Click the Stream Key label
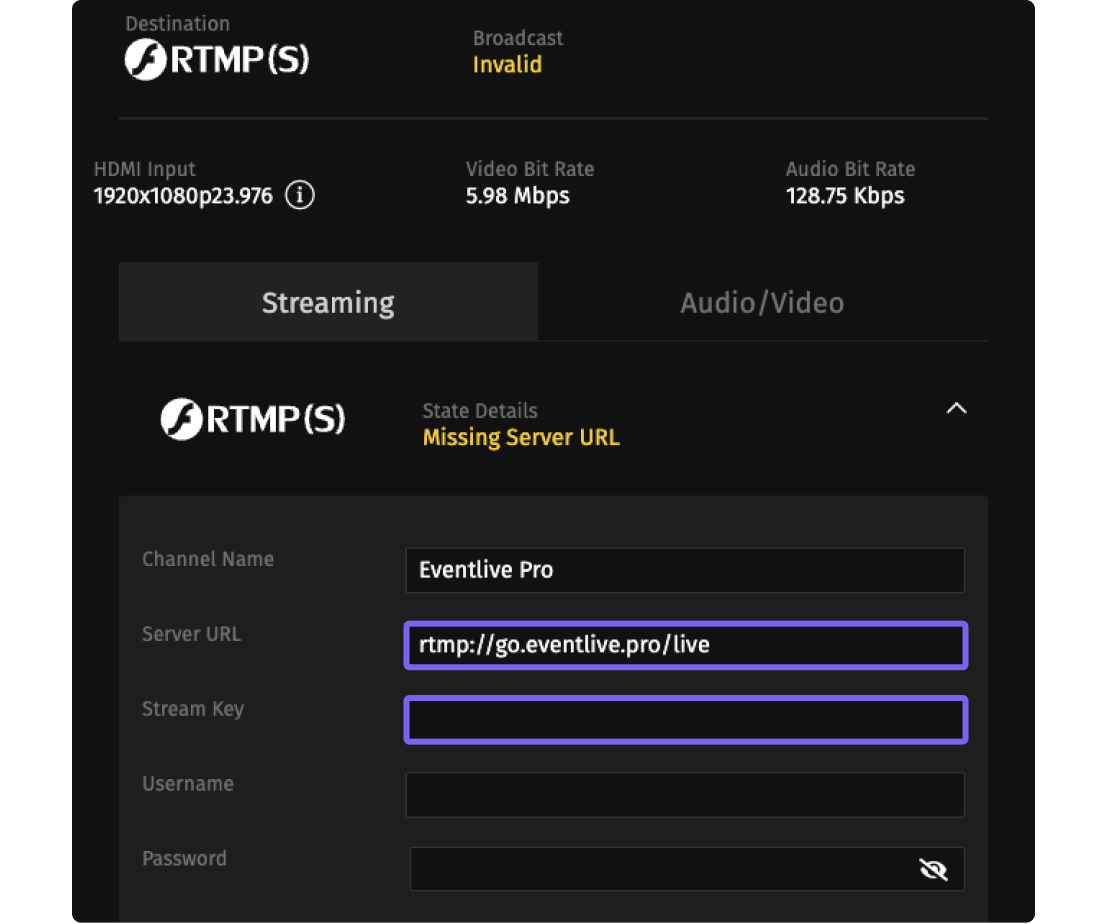This screenshot has width=1104, height=924. tap(193, 709)
